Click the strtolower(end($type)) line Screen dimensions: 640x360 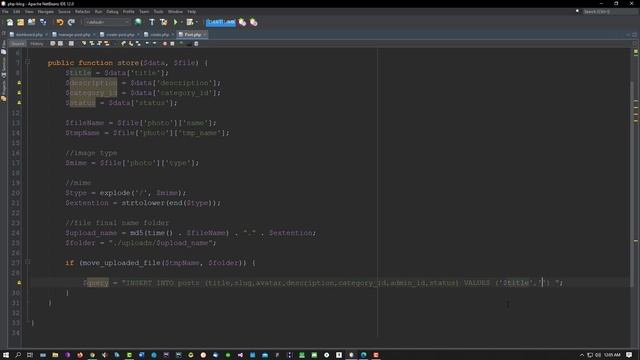tap(143, 203)
